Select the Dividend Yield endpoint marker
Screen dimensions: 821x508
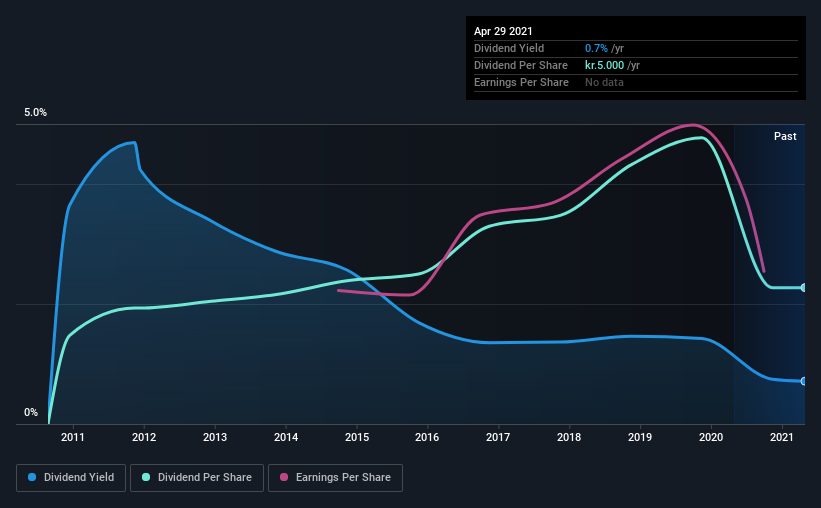point(803,381)
